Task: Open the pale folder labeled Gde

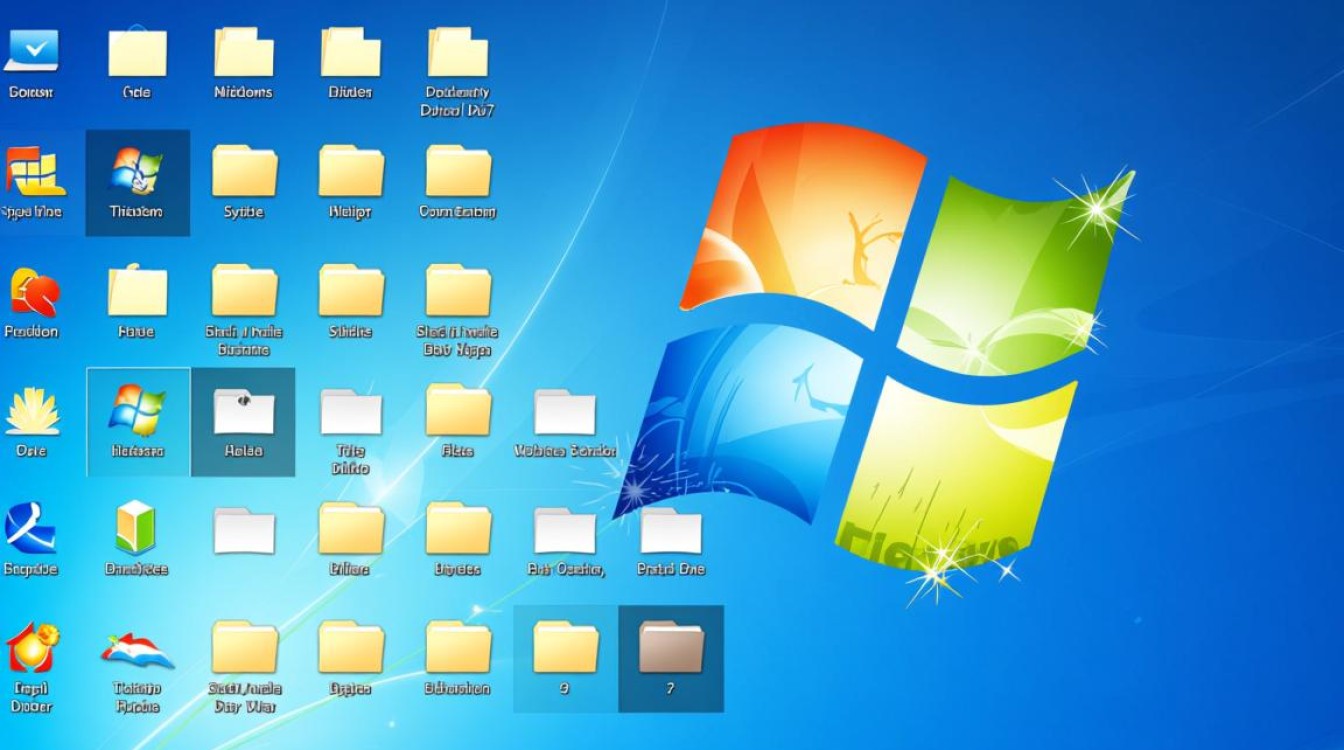Action: pyautogui.click(x=137, y=52)
